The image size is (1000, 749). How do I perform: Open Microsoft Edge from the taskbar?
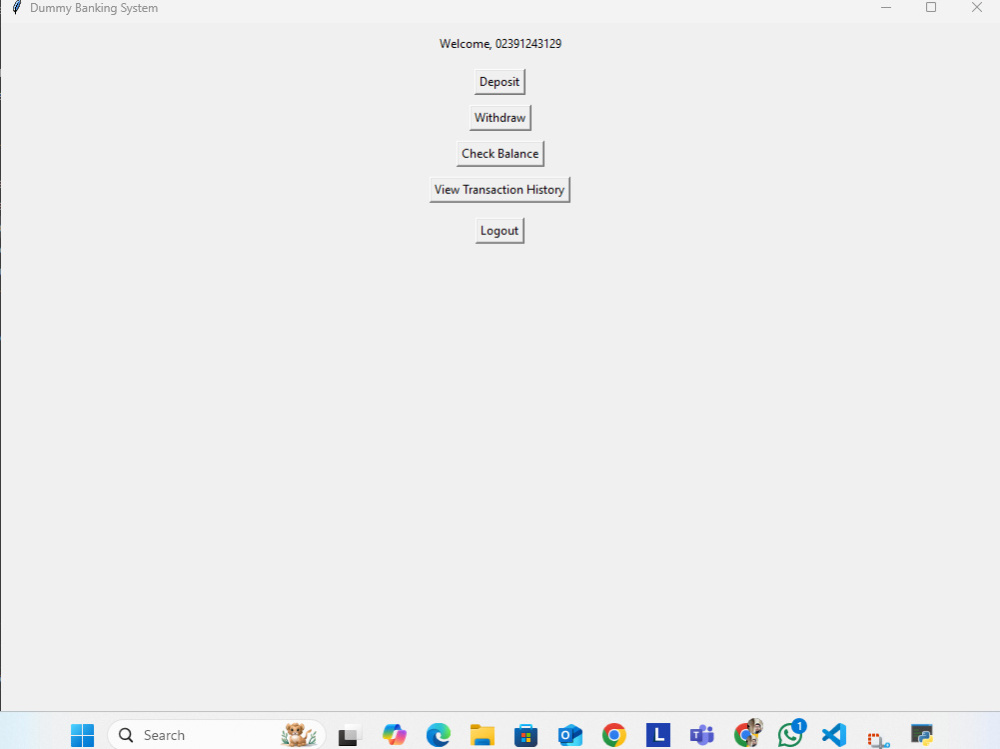click(438, 735)
